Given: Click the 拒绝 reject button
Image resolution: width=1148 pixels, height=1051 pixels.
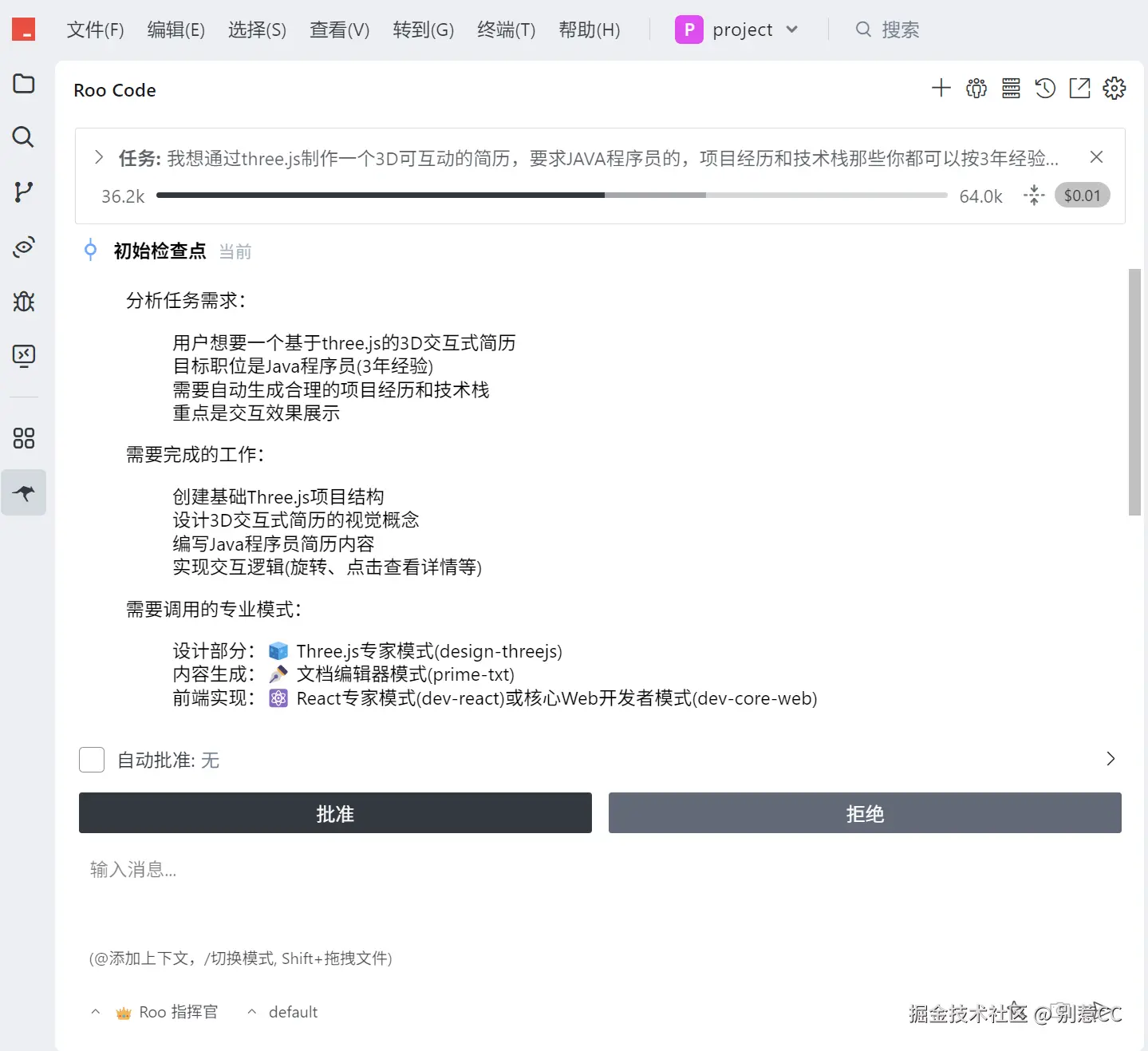Looking at the screenshot, I should point(865,813).
